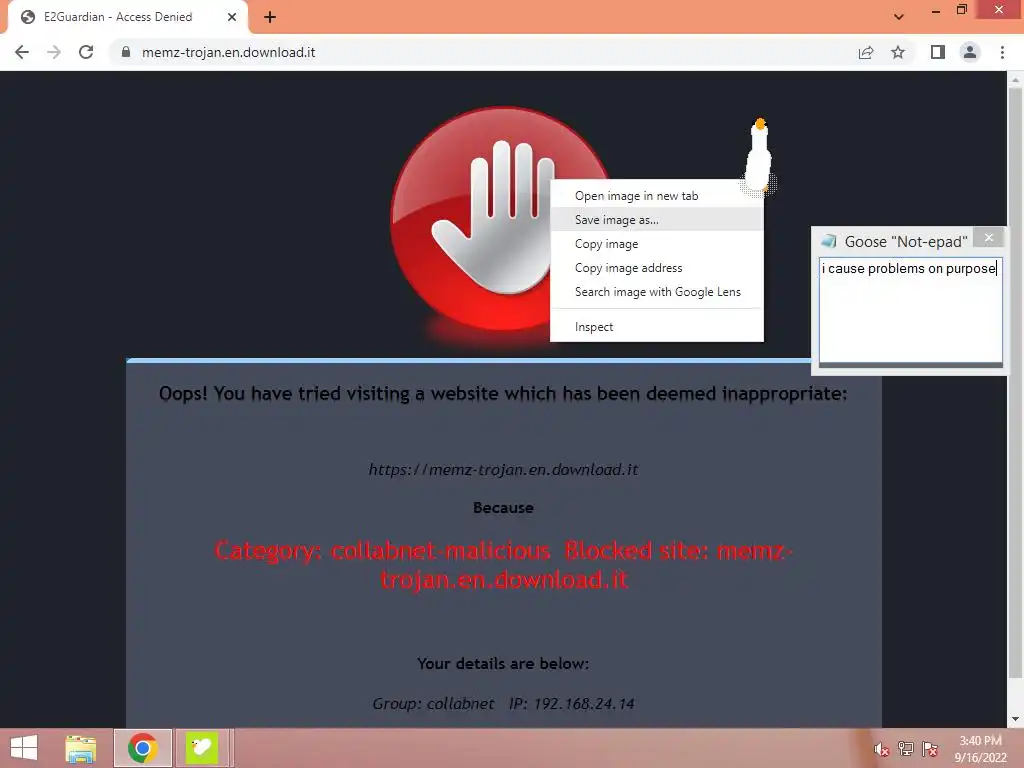Viewport: 1024px width, 768px height.
Task: Close the Goose Not-epad window
Action: (x=988, y=238)
